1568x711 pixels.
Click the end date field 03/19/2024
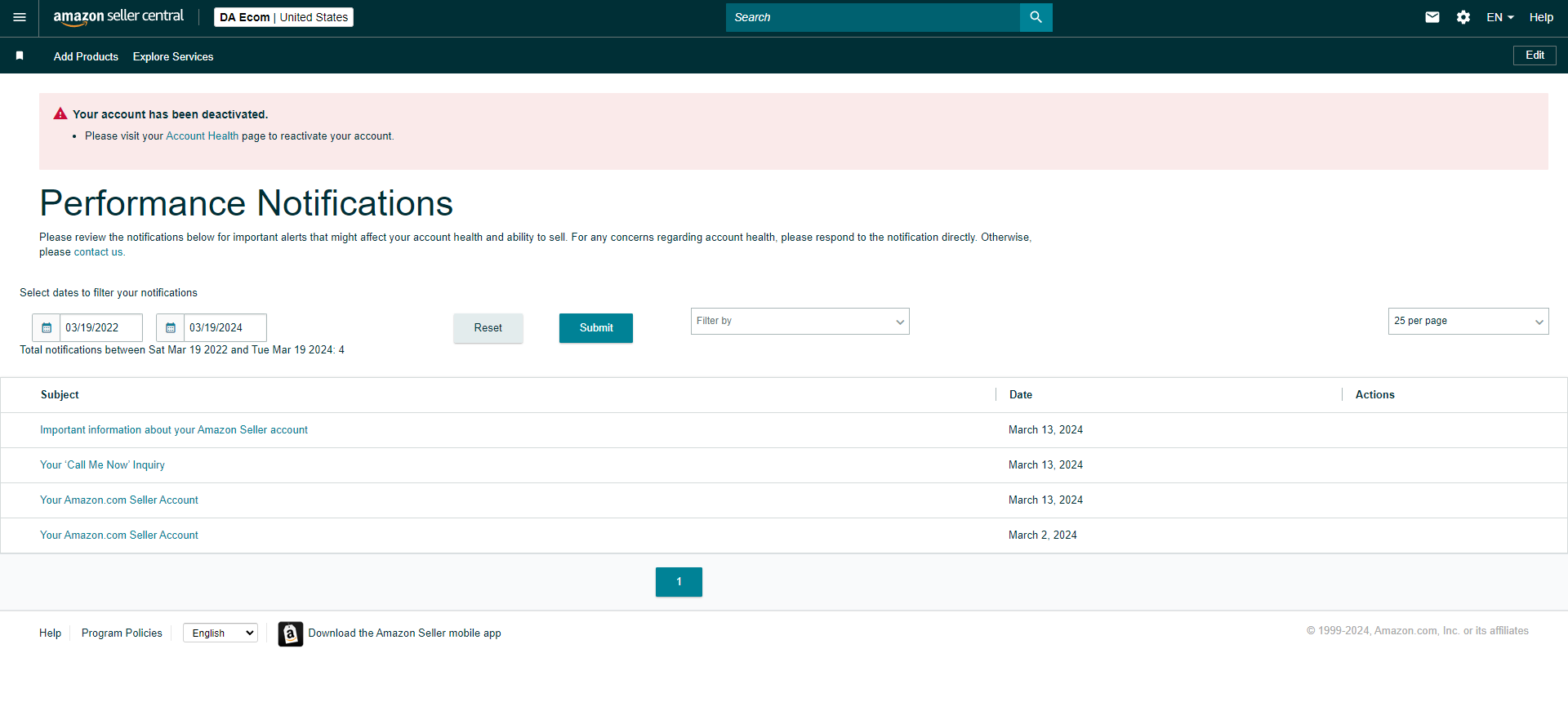[225, 328]
